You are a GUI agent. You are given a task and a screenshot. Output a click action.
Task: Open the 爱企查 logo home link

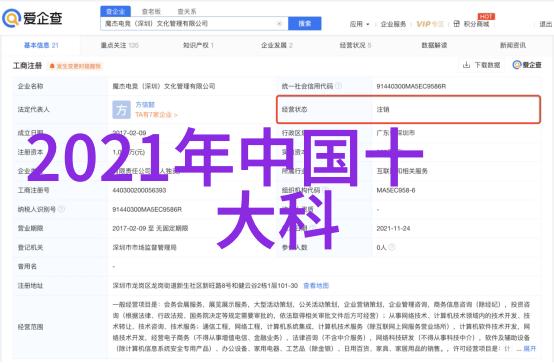(32, 18)
